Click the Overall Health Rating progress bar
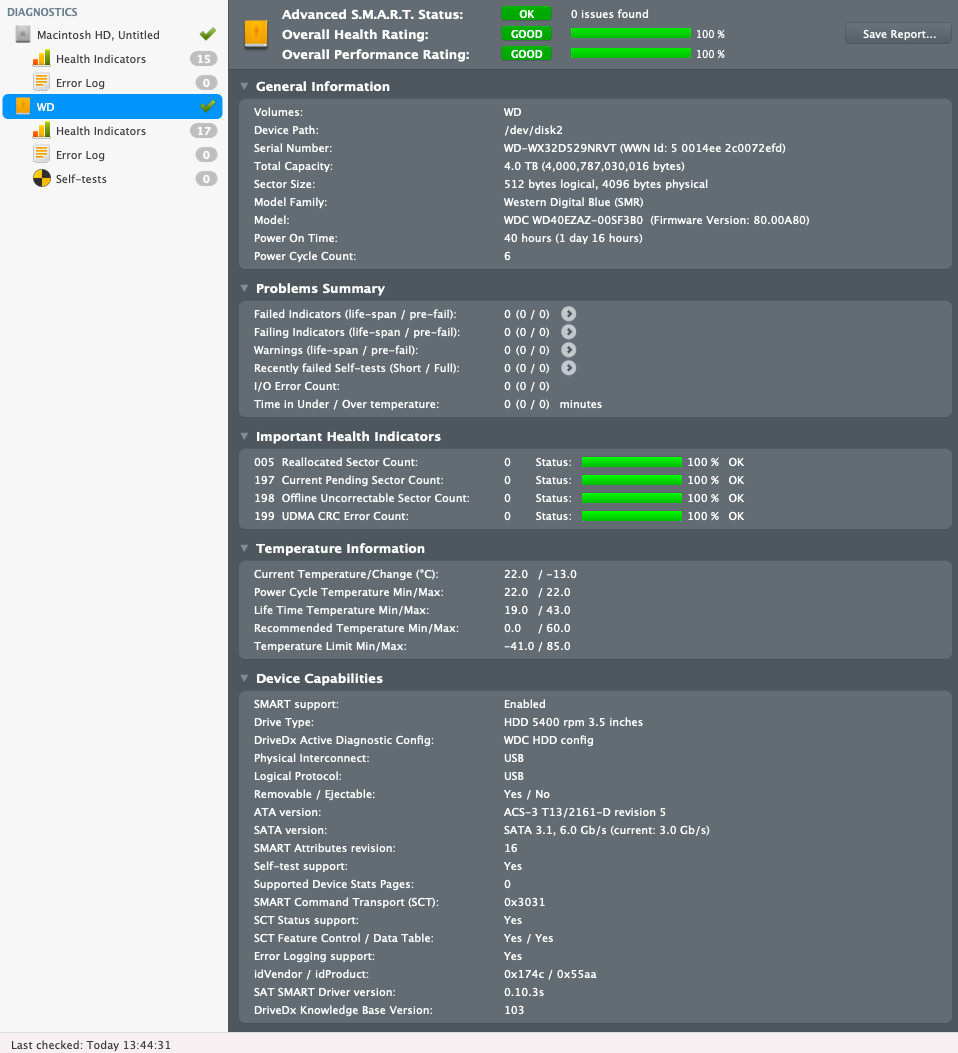958x1053 pixels. click(x=630, y=34)
